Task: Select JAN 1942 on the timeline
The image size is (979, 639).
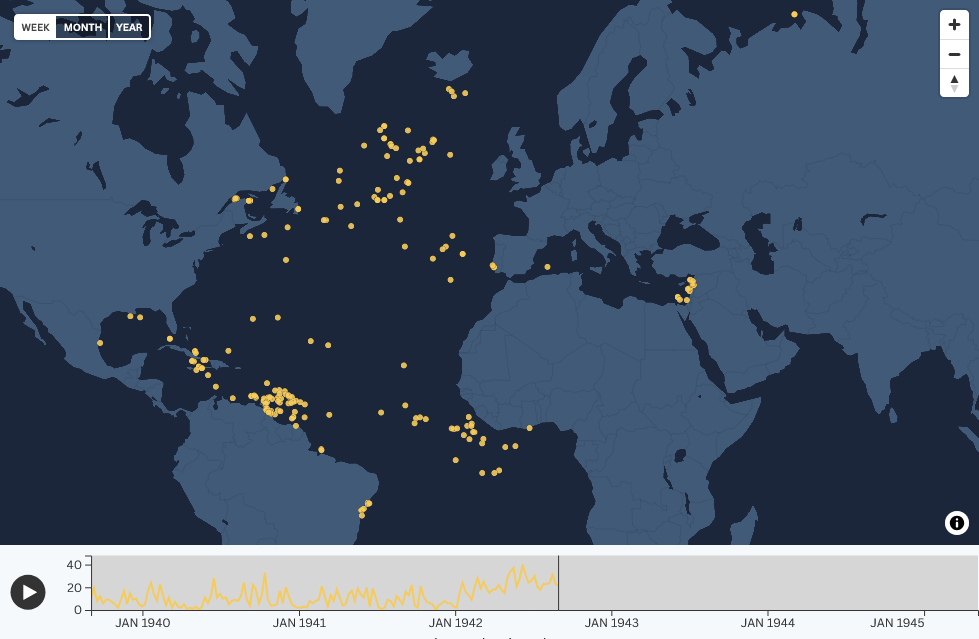Action: tap(455, 622)
